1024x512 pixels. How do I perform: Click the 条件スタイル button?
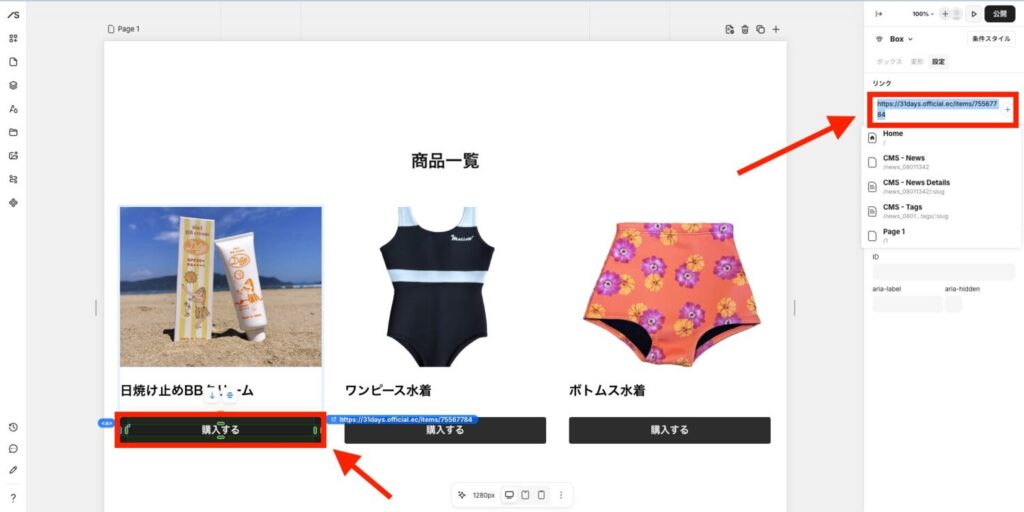[x=991, y=39]
